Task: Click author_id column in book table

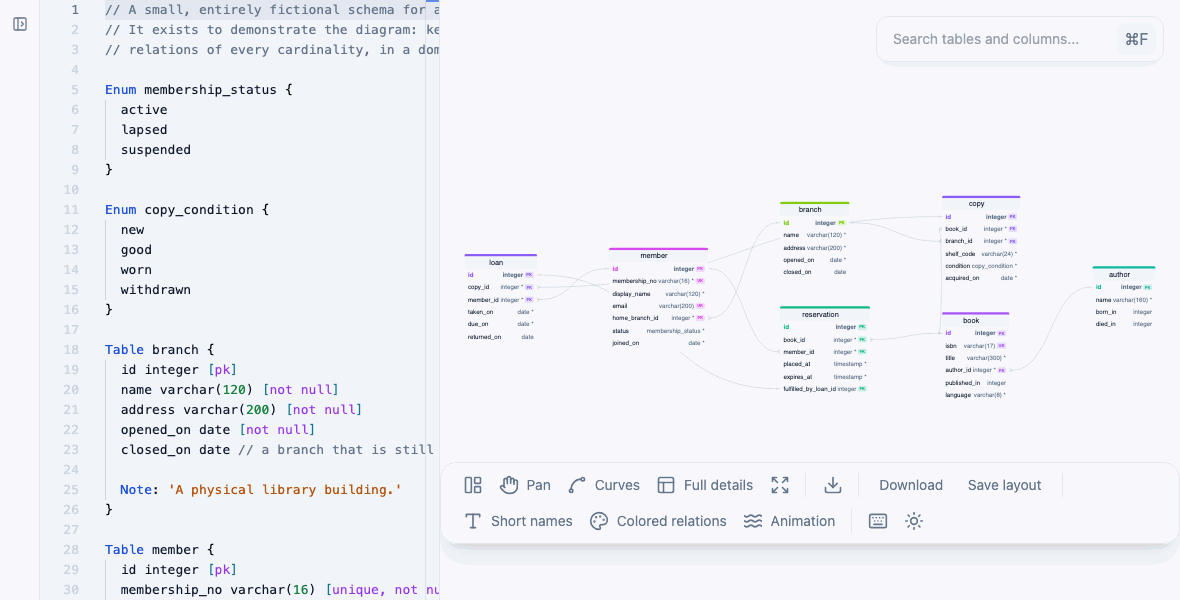Action: click(x=975, y=370)
